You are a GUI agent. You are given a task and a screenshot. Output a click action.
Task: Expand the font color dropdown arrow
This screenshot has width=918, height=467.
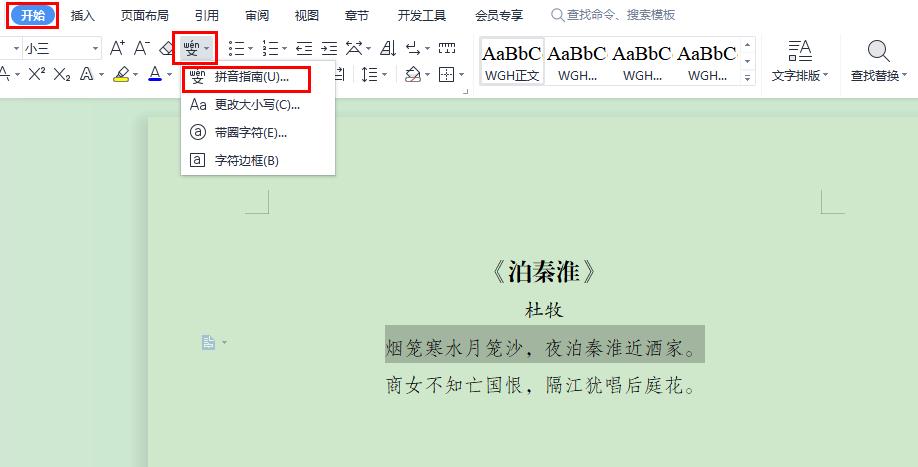pos(170,75)
